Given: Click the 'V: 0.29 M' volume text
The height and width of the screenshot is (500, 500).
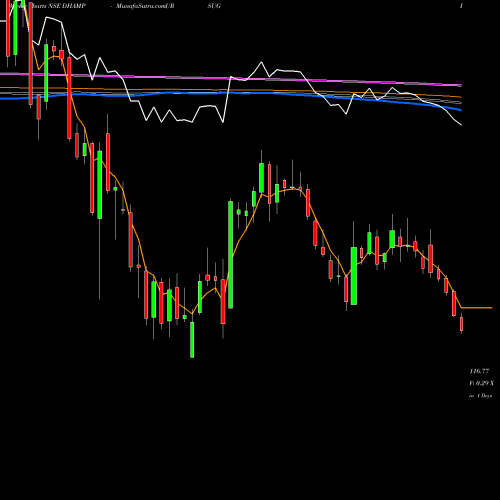Looking at the screenshot, I should [481, 383].
